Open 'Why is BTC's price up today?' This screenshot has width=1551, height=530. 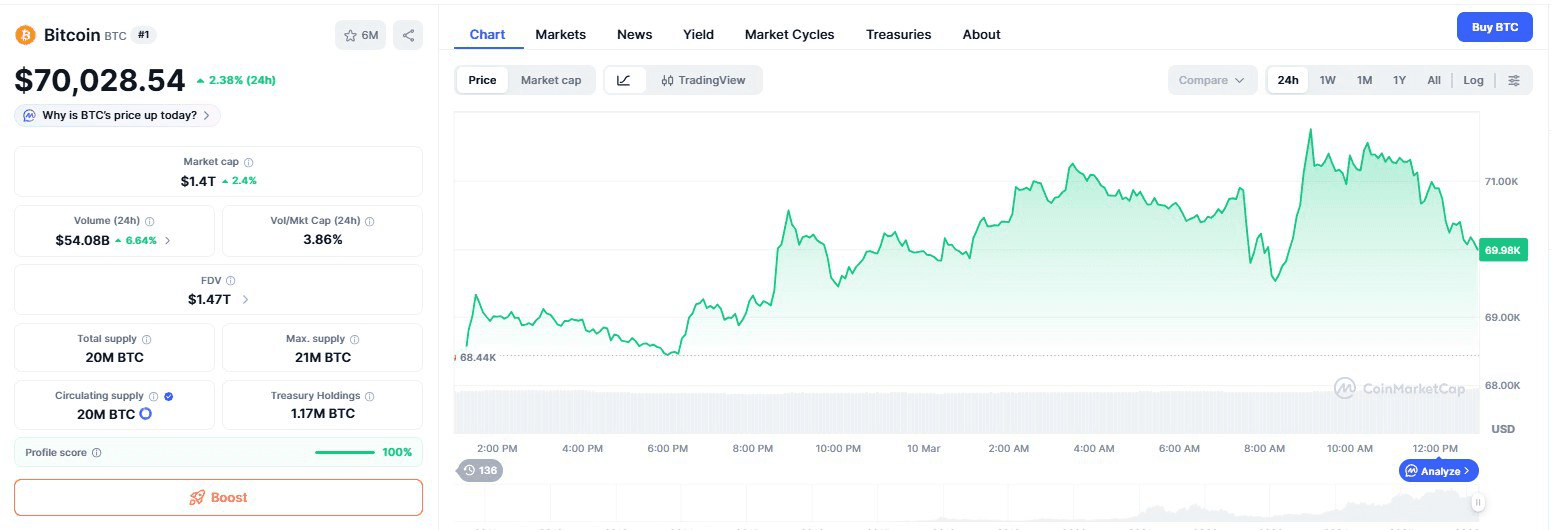click(118, 115)
